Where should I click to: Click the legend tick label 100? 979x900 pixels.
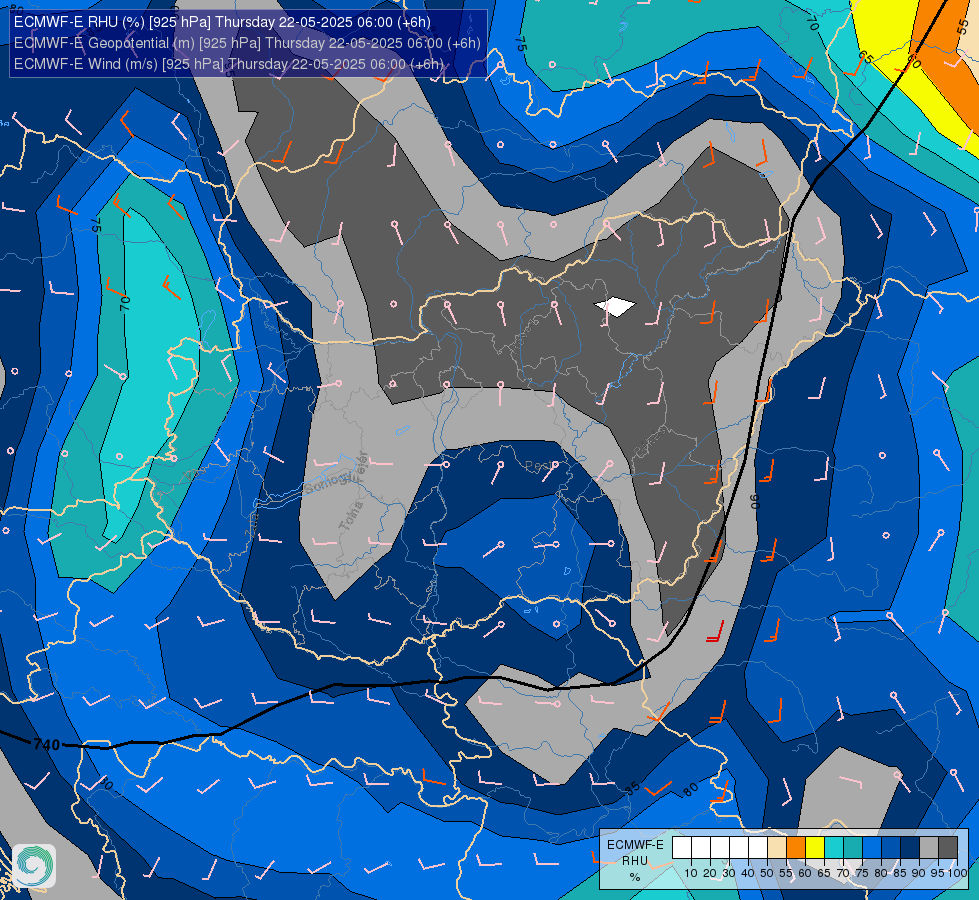coord(958,873)
